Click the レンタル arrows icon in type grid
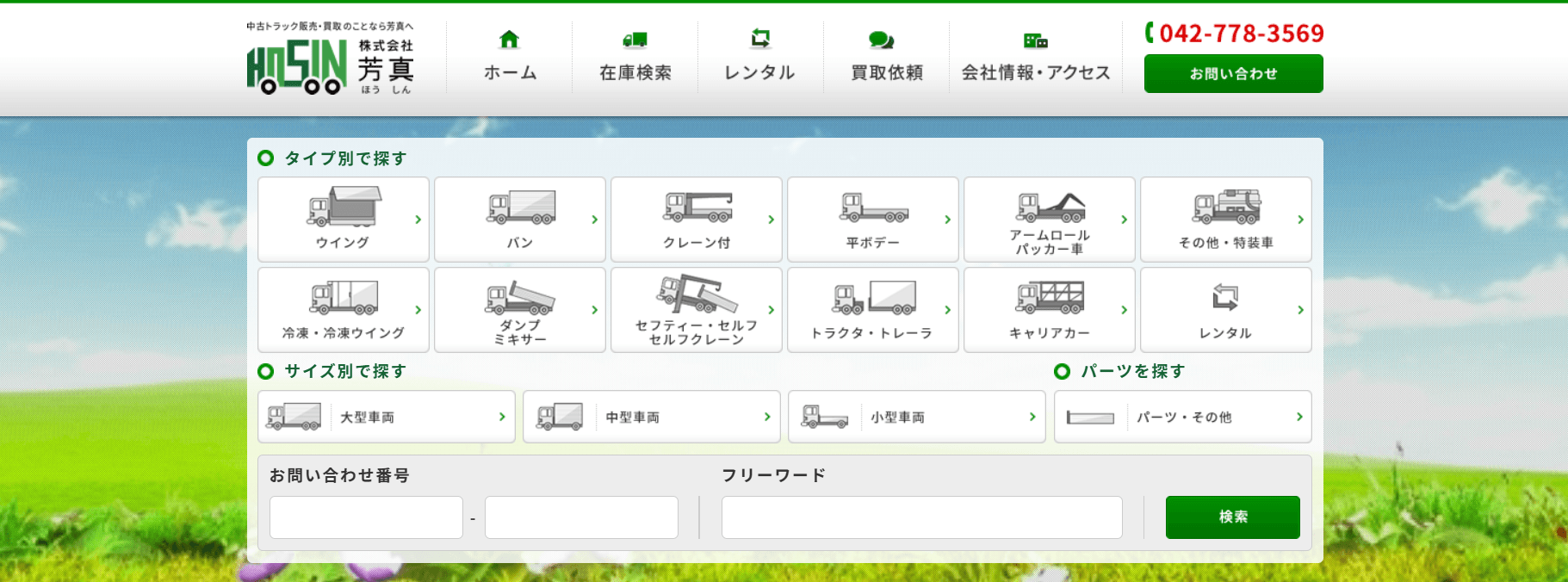Screen dimensions: 1568x582 tap(1225, 297)
